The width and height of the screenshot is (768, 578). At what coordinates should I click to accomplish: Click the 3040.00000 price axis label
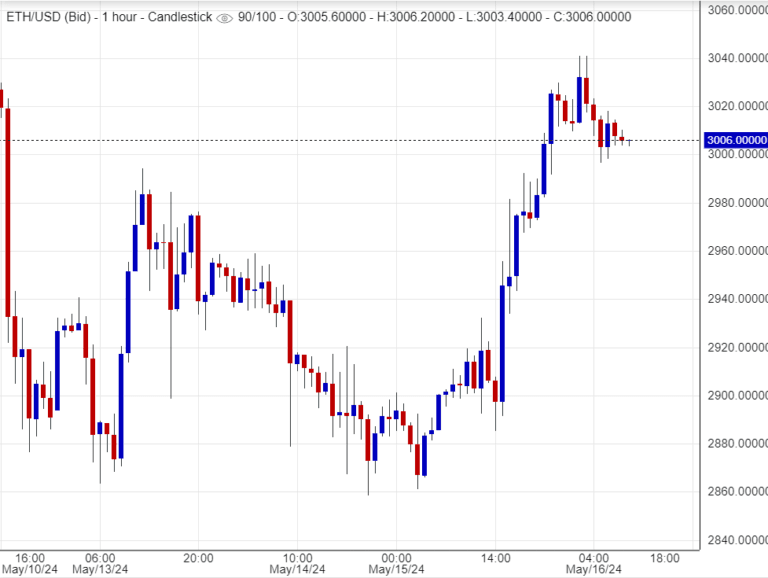click(735, 58)
